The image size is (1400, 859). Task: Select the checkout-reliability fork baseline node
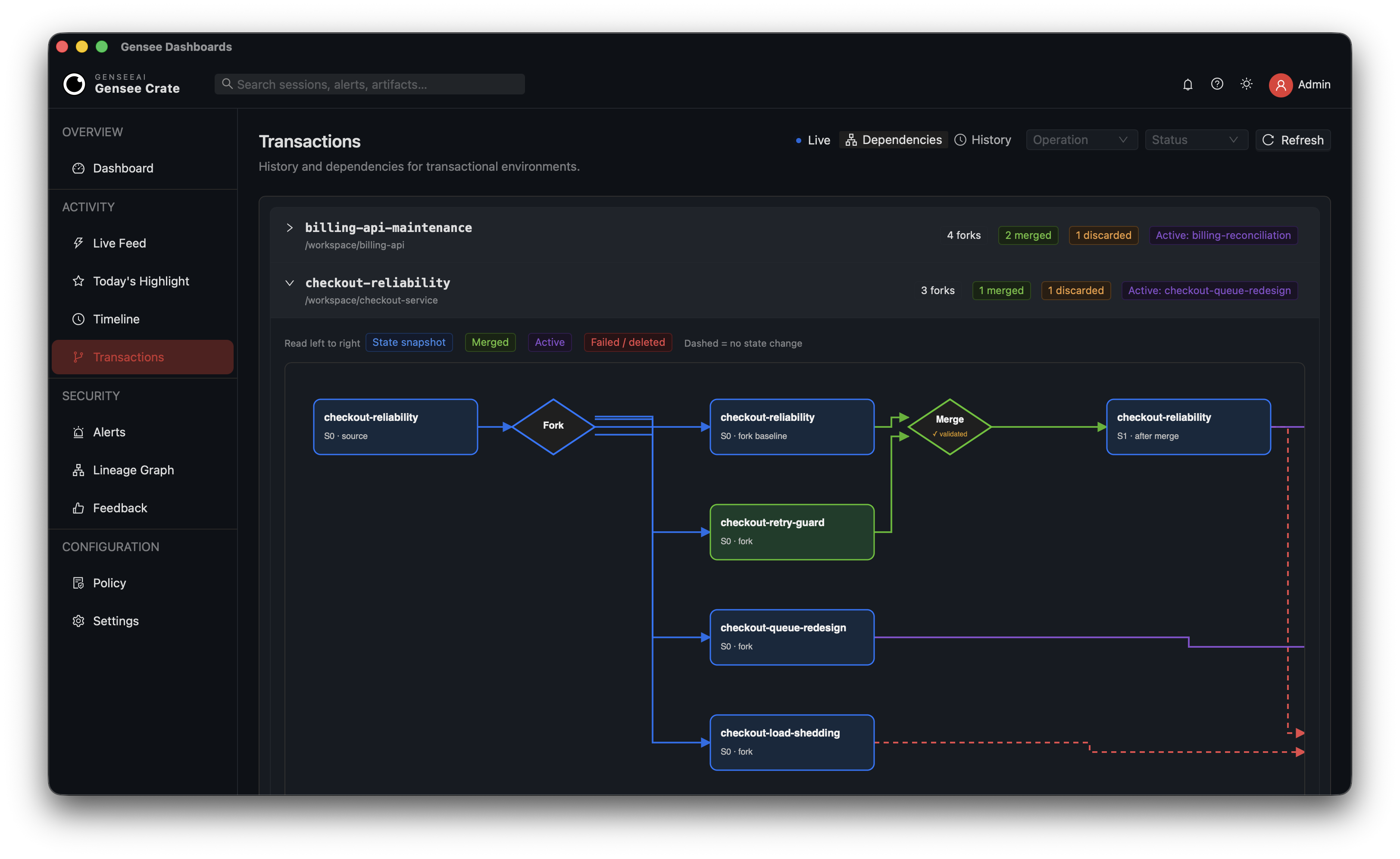792,427
